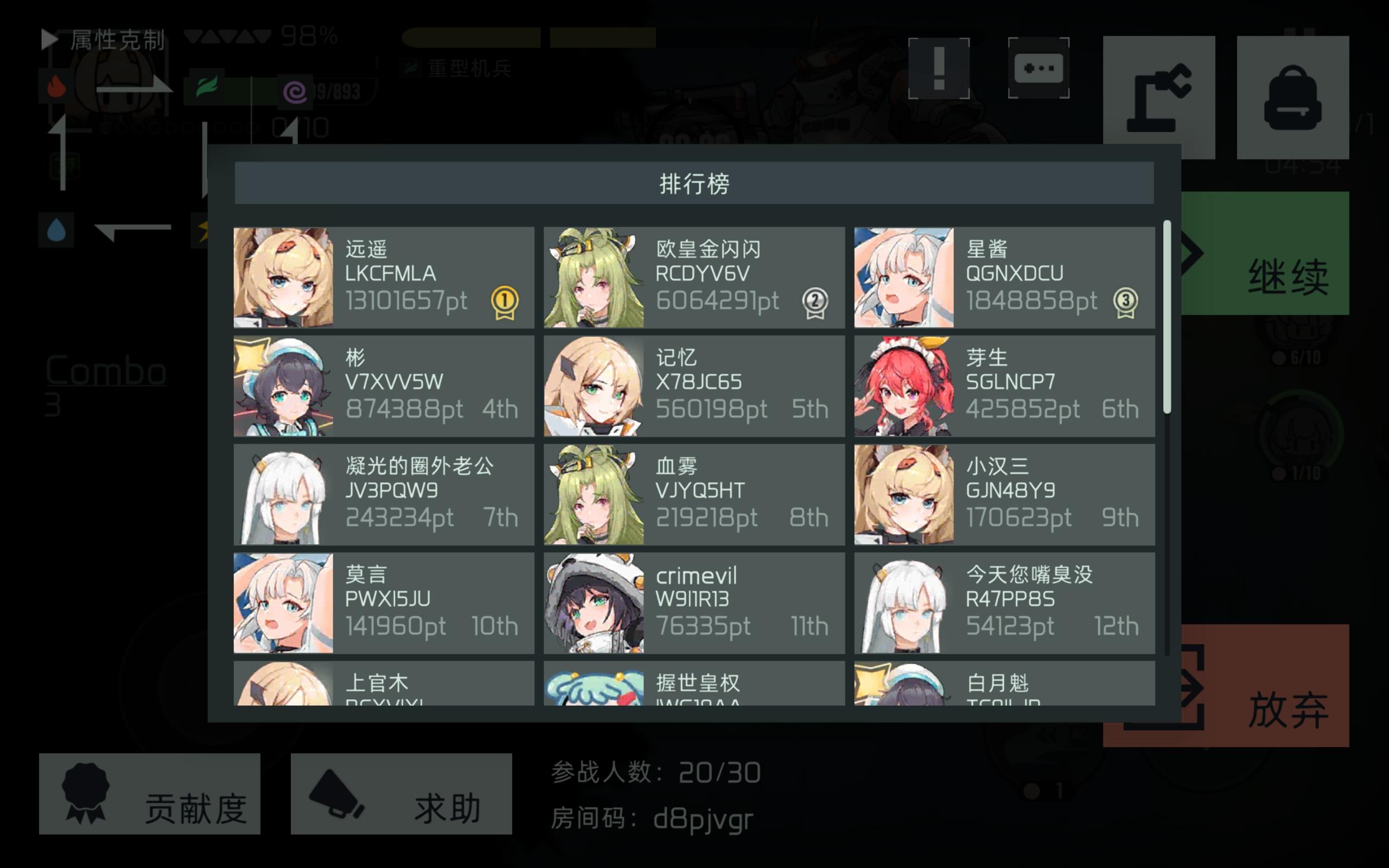Open the 贡献度 contribution button
The width and height of the screenshot is (1389, 868).
pyautogui.click(x=150, y=793)
